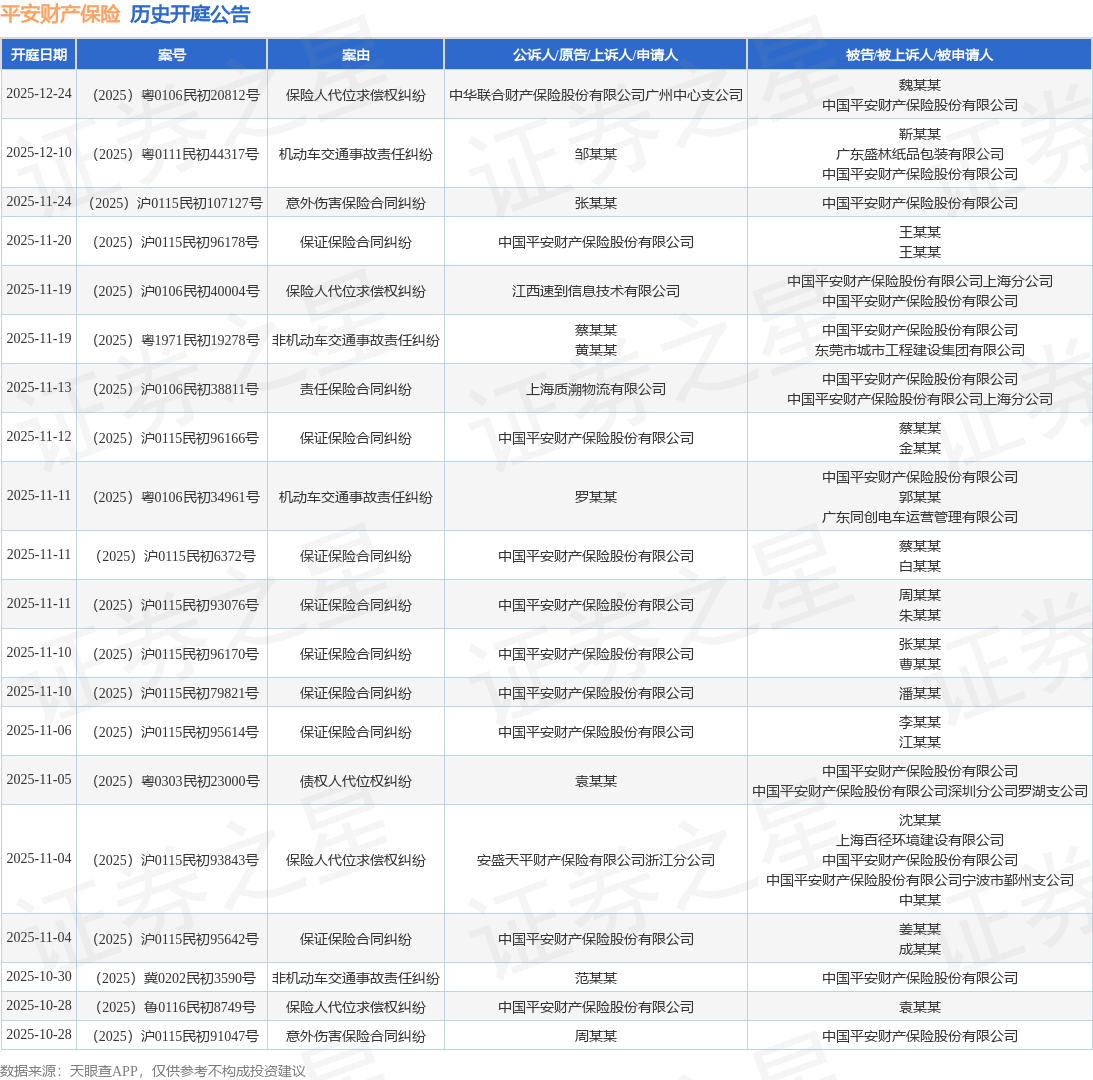Click date 2025-11-20
This screenshot has height=1080, width=1093.
[39, 241]
